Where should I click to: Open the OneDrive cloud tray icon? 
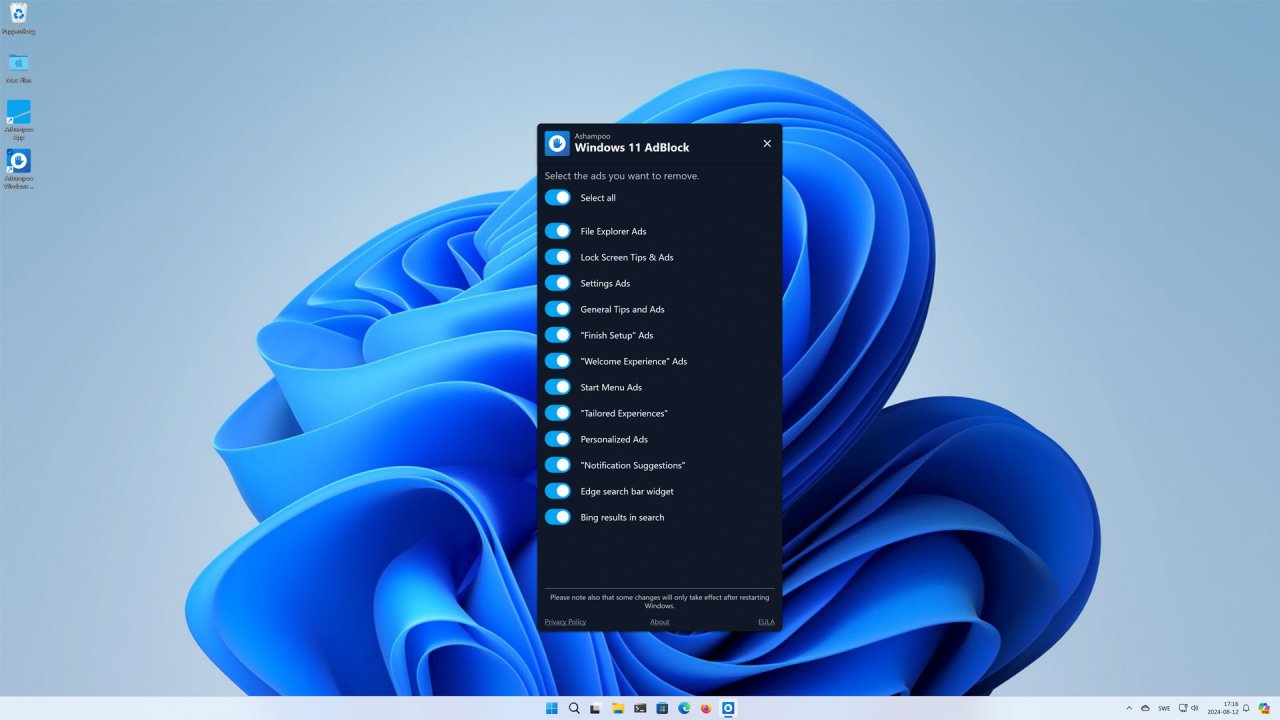coord(1145,708)
